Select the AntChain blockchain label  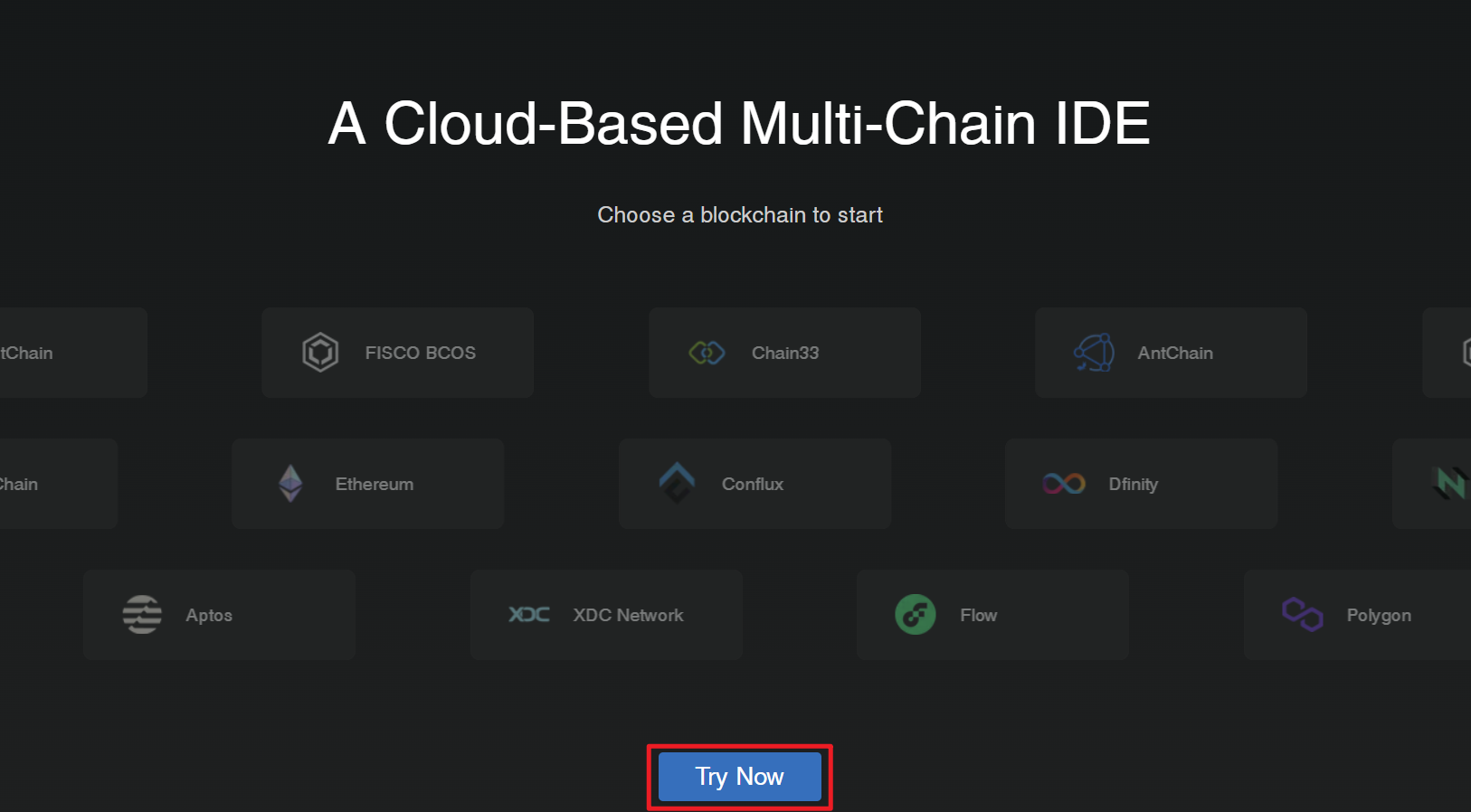point(1175,353)
